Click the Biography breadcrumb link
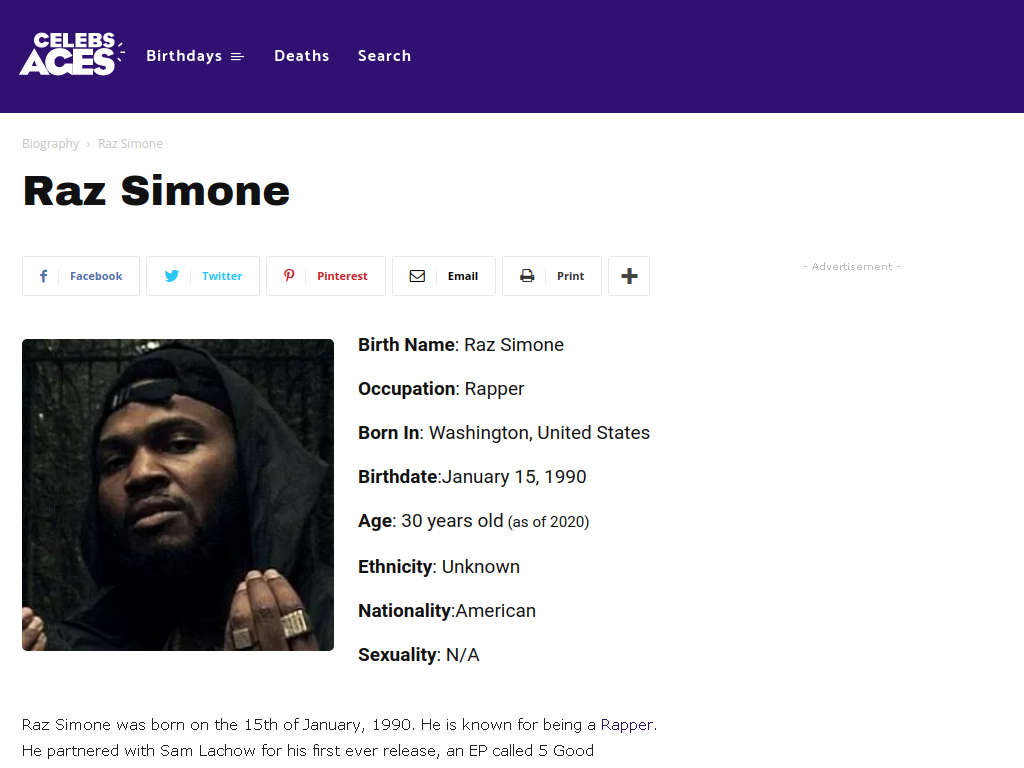 click(50, 144)
